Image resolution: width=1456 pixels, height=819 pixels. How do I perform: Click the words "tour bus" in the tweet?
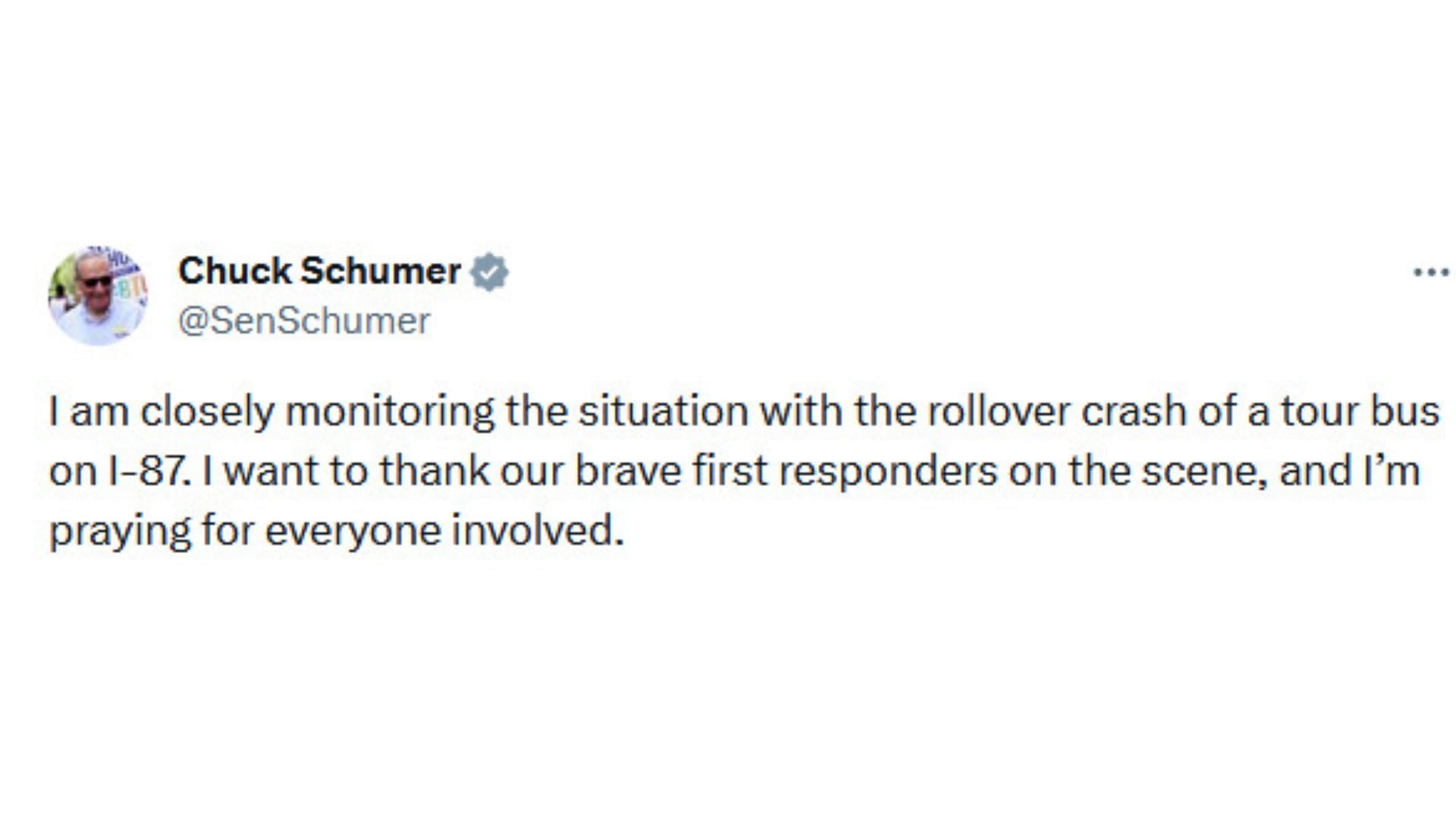pyautogui.click(x=1360, y=412)
